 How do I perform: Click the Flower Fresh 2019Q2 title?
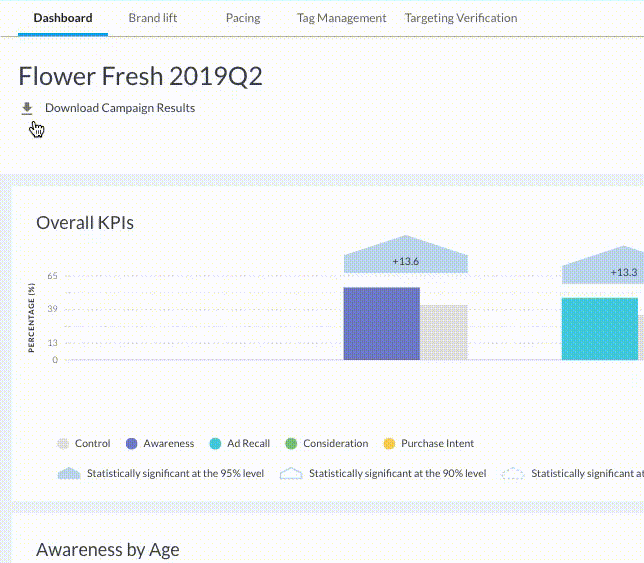point(140,76)
